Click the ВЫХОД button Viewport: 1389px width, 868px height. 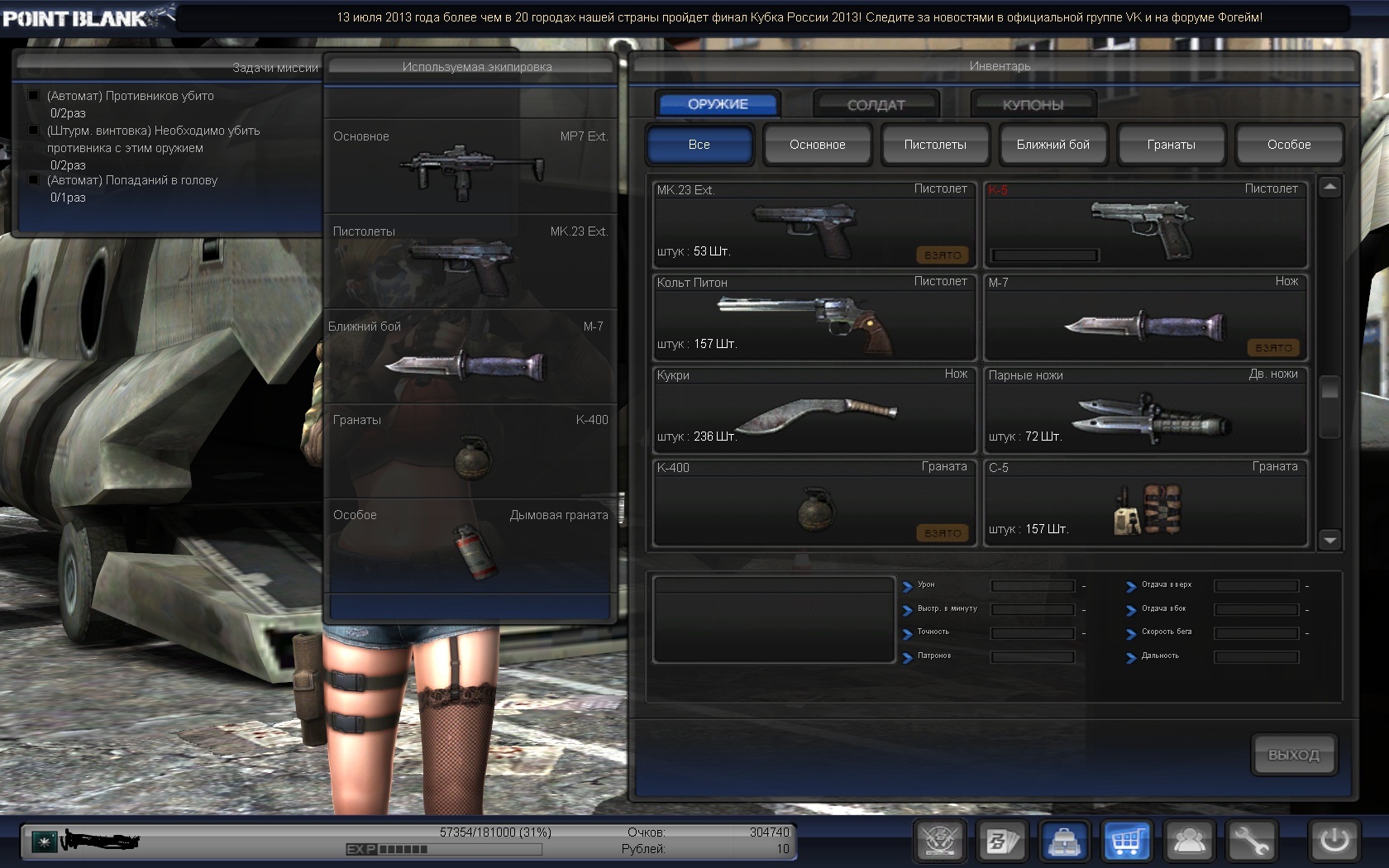click(1294, 755)
